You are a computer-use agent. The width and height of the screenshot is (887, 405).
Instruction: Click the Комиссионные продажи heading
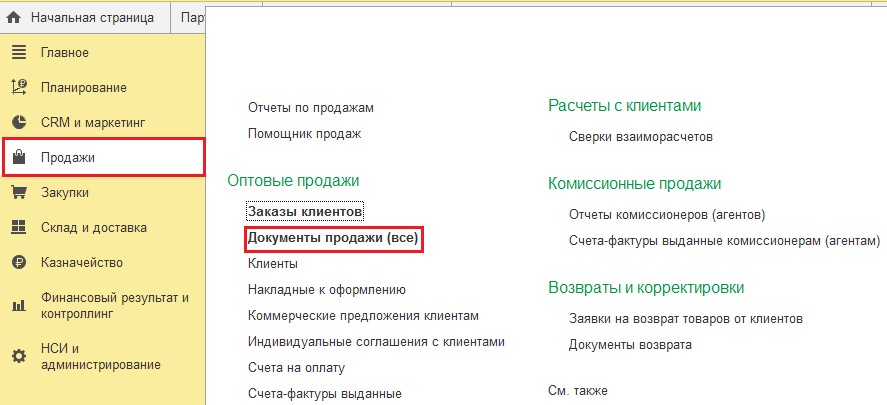pyautogui.click(x=634, y=184)
